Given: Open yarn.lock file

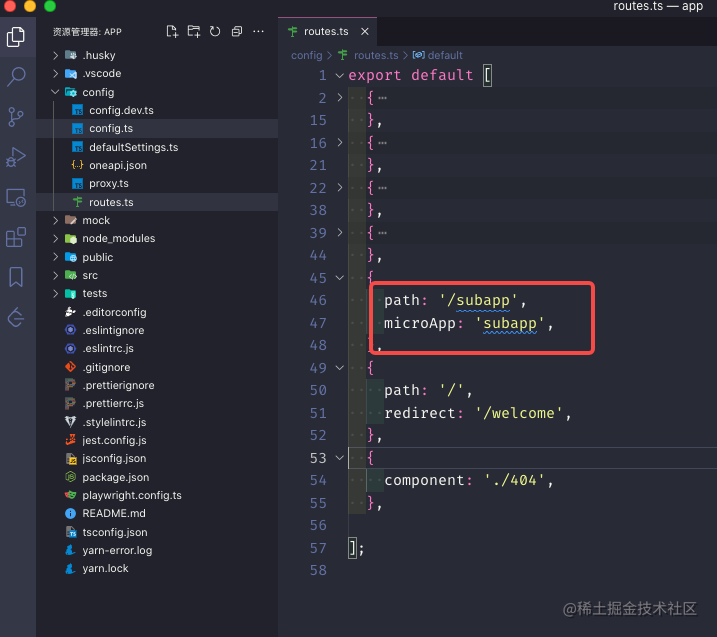Looking at the screenshot, I should [157, 568].
